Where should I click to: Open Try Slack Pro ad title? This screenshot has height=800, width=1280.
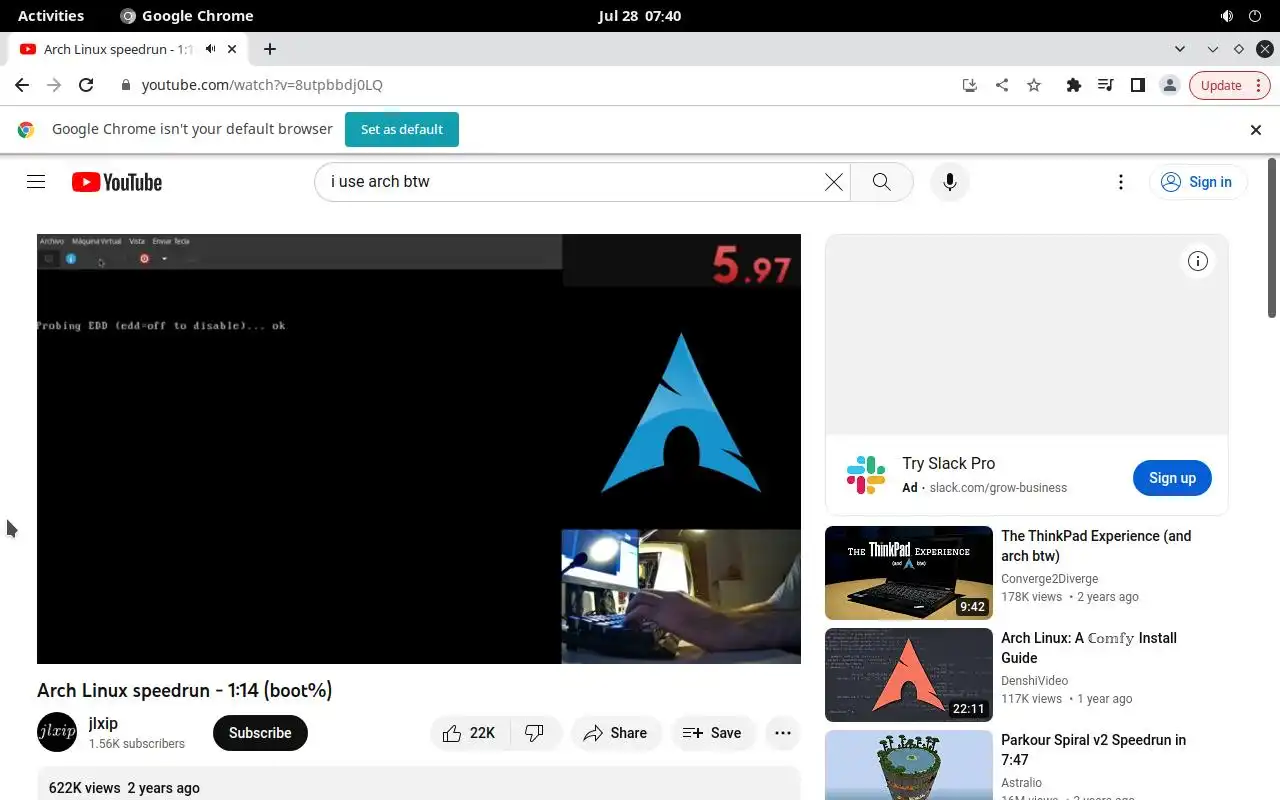pos(948,463)
